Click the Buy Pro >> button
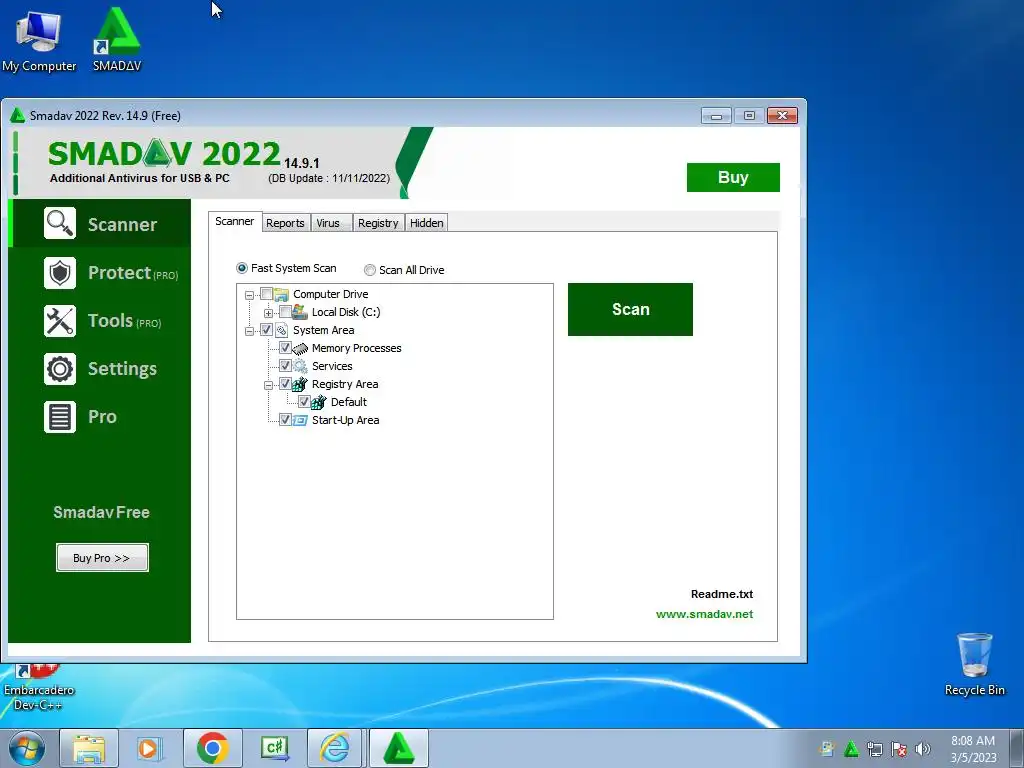This screenshot has height=768, width=1024. pyautogui.click(x=102, y=558)
